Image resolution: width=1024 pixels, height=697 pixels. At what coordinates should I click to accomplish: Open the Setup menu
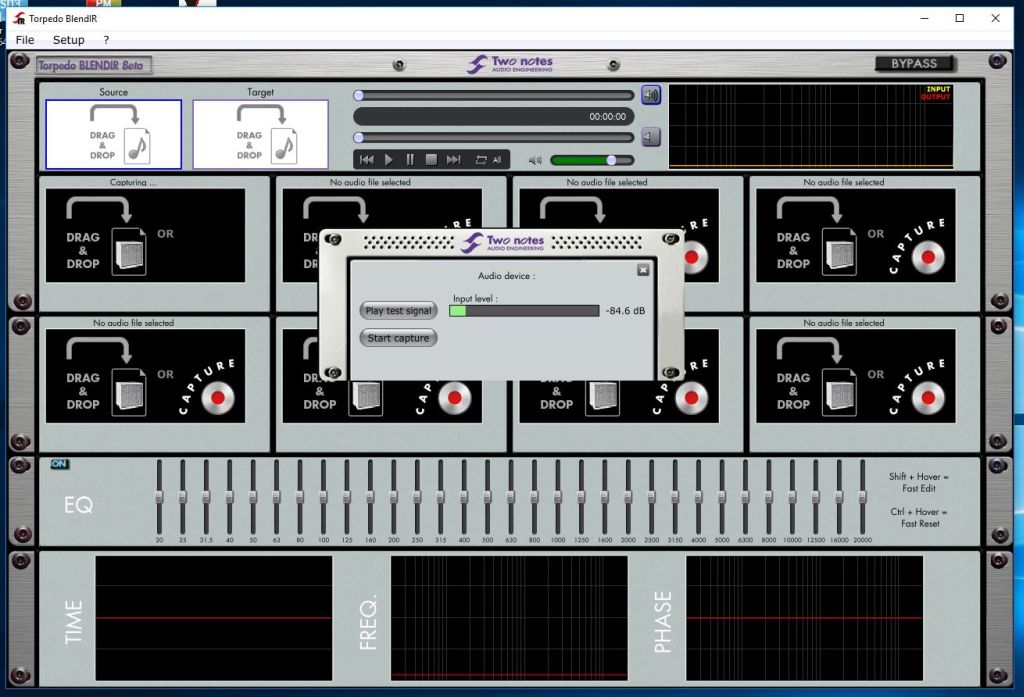69,40
